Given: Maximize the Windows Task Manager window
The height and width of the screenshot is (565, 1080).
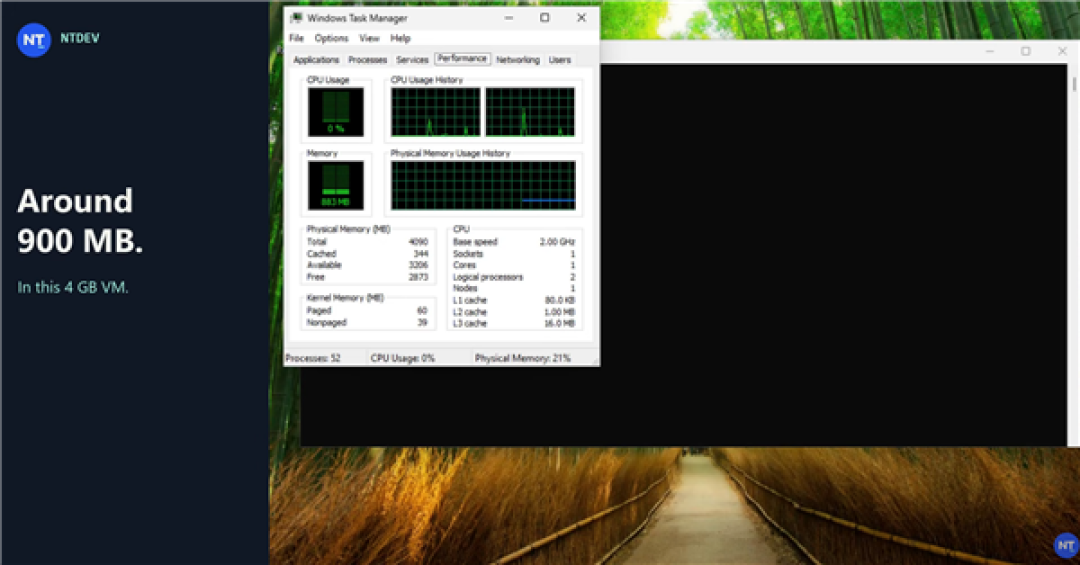Looking at the screenshot, I should (545, 18).
